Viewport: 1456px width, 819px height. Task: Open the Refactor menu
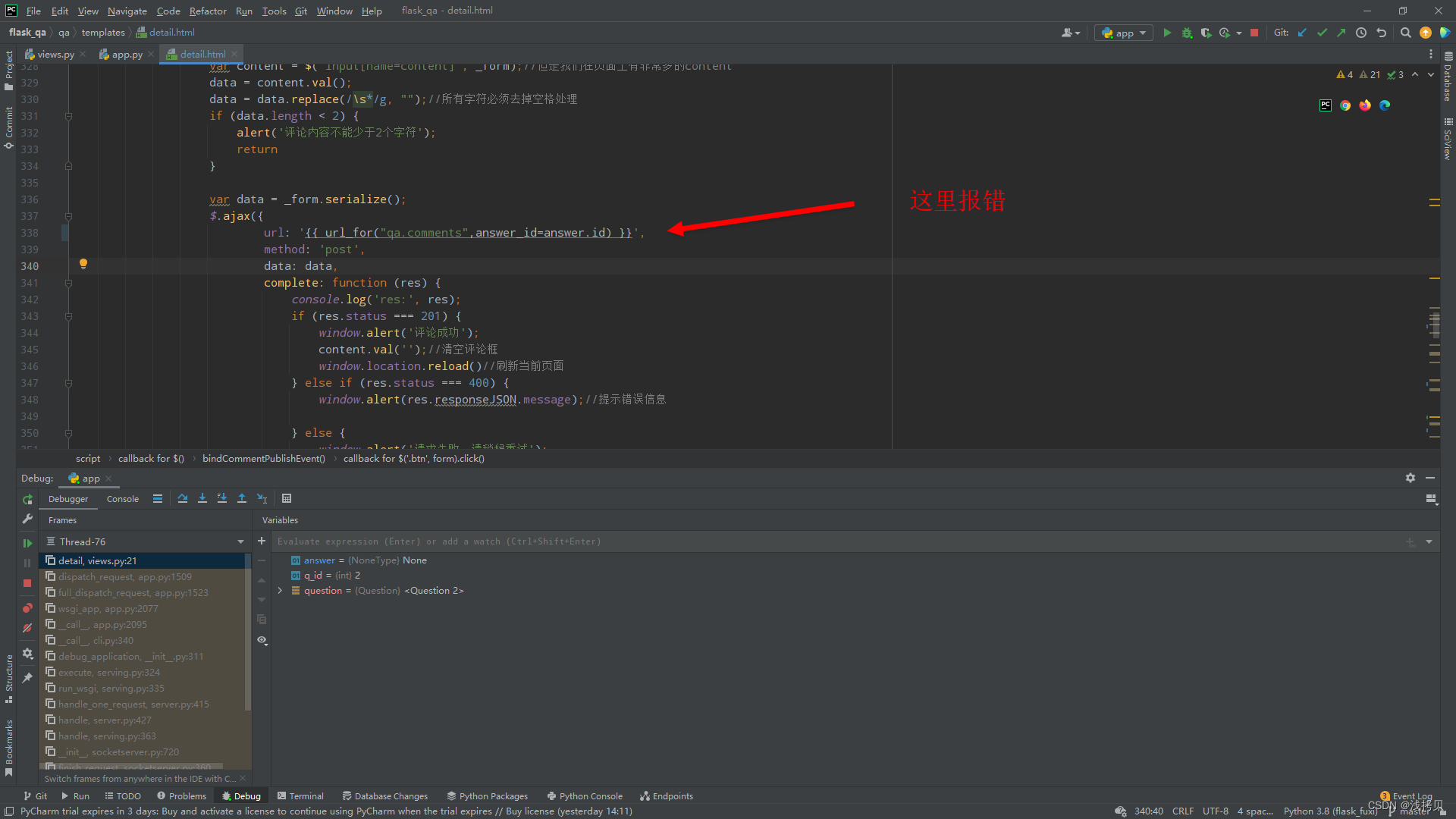pyautogui.click(x=208, y=11)
